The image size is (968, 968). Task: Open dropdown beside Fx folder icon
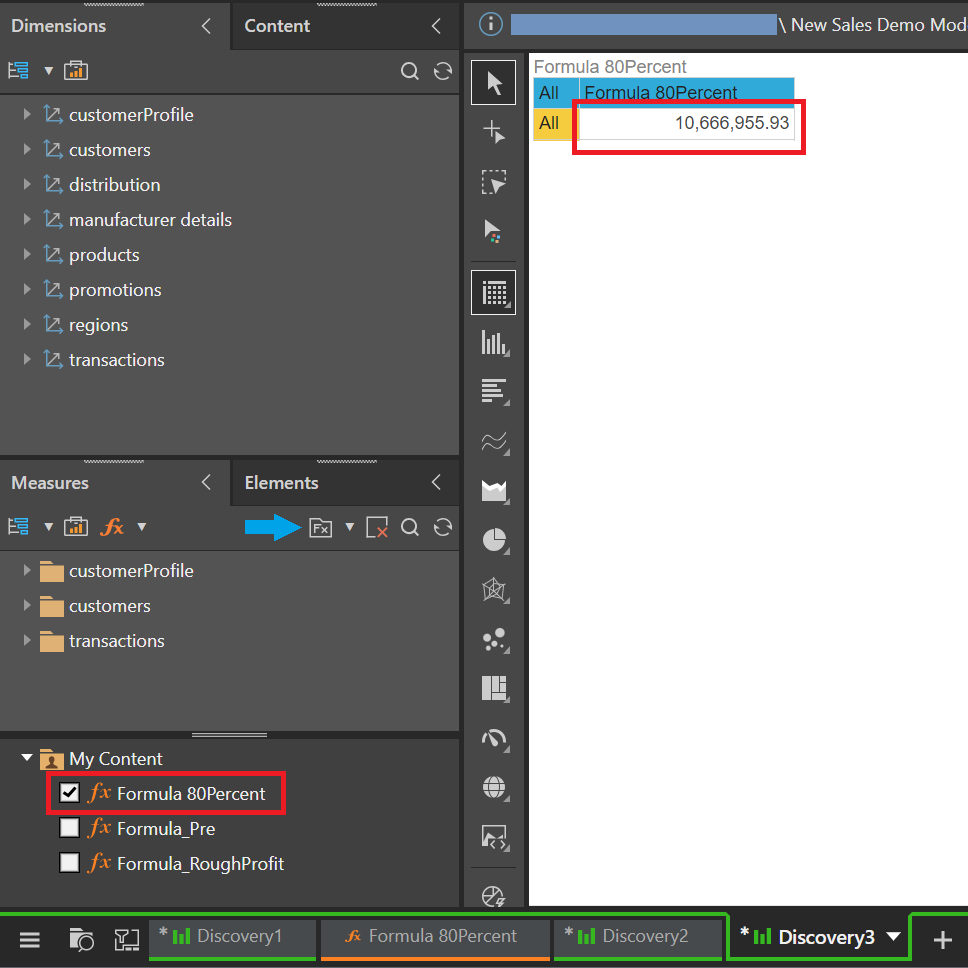coord(349,527)
